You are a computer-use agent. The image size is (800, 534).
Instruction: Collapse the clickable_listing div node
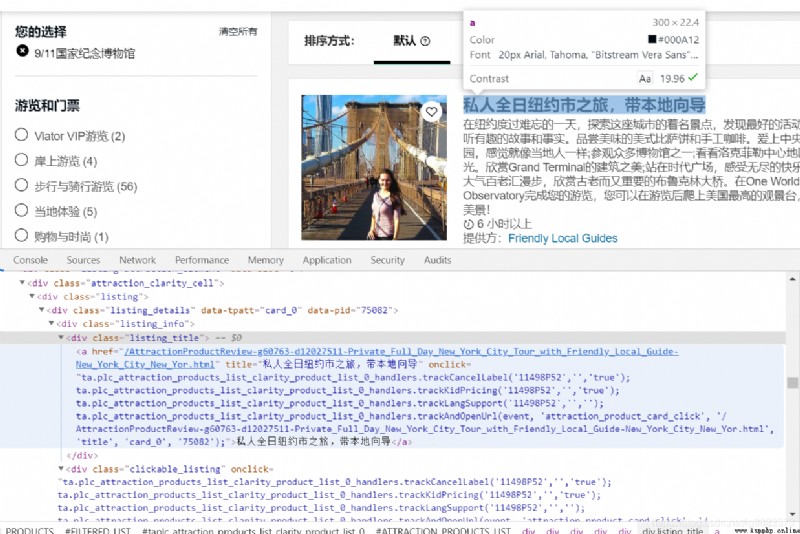click(61, 469)
